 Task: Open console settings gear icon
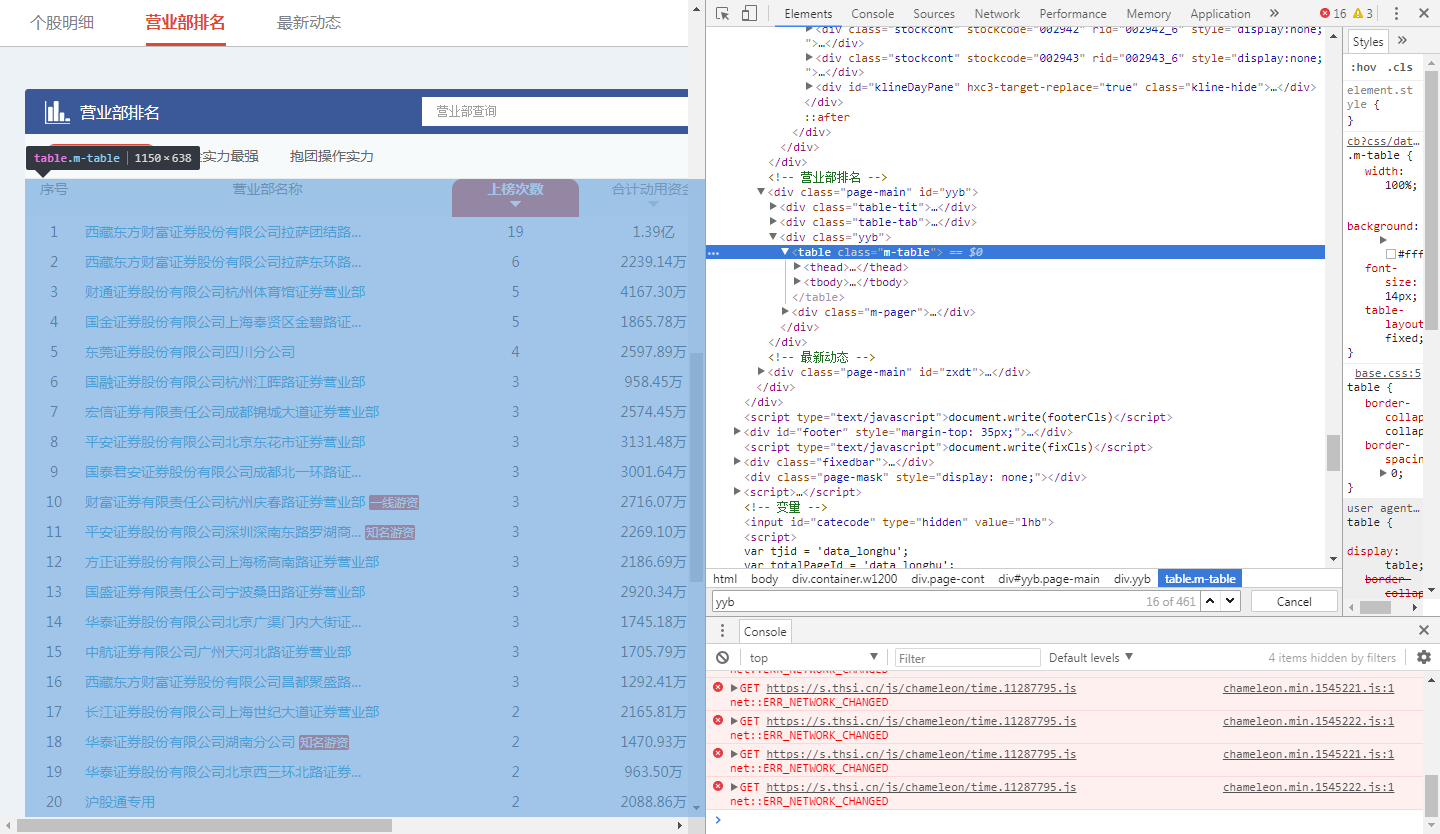pos(1424,657)
